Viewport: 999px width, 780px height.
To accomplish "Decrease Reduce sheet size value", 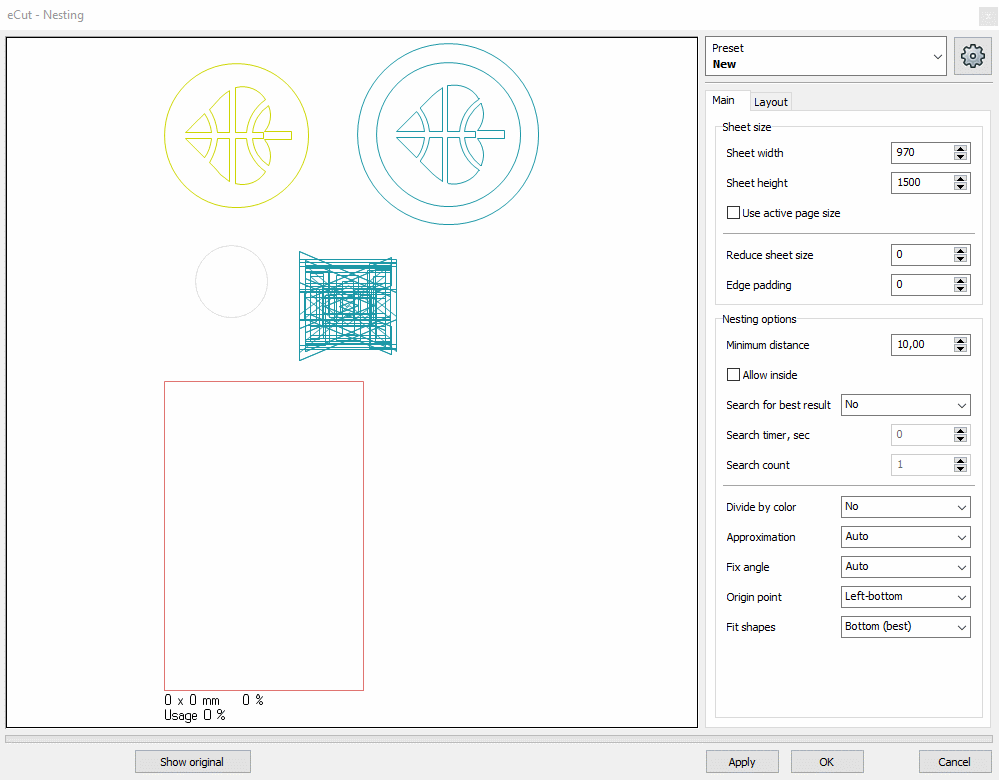I will pyautogui.click(x=960, y=259).
